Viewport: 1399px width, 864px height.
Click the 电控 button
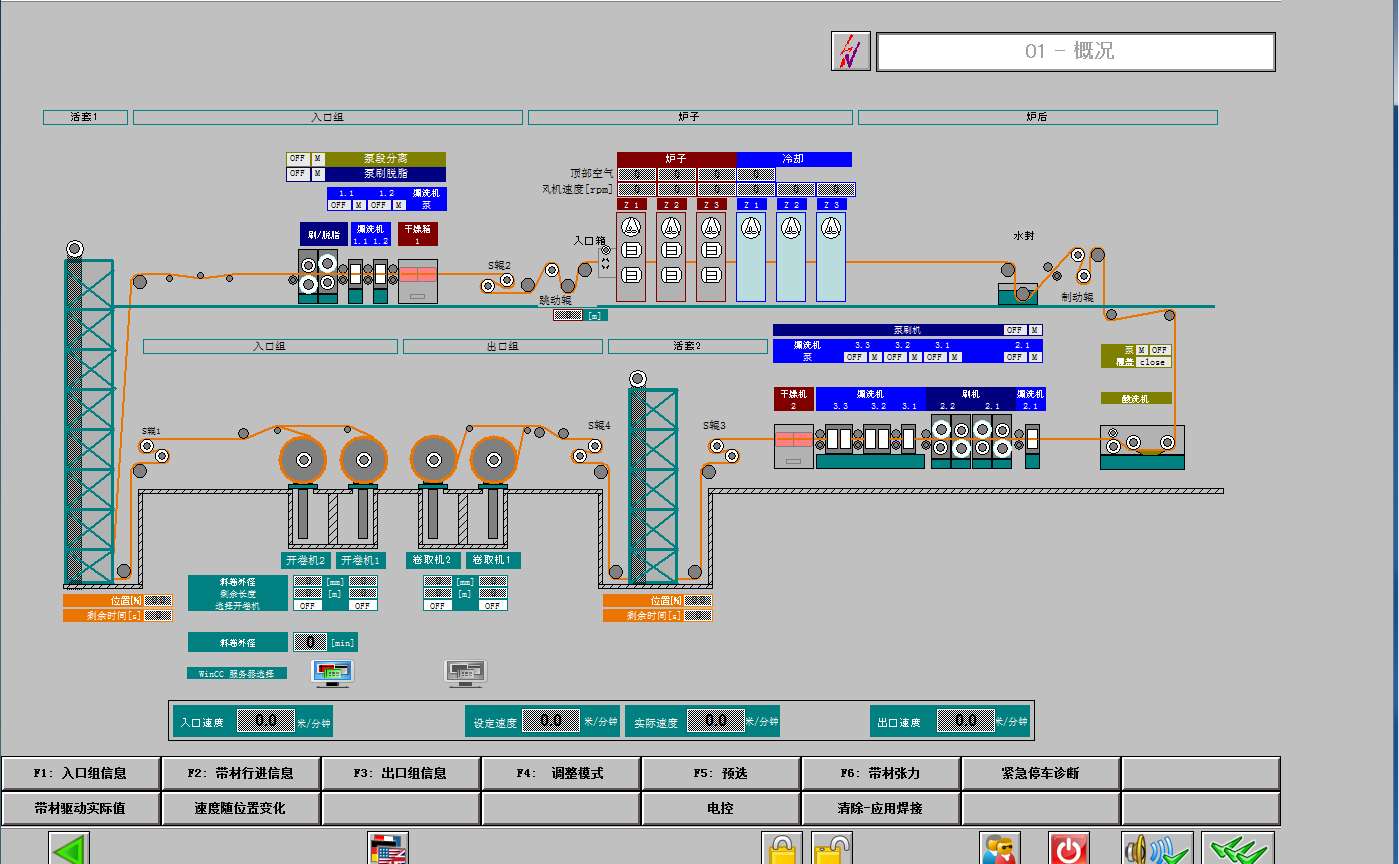click(x=720, y=808)
